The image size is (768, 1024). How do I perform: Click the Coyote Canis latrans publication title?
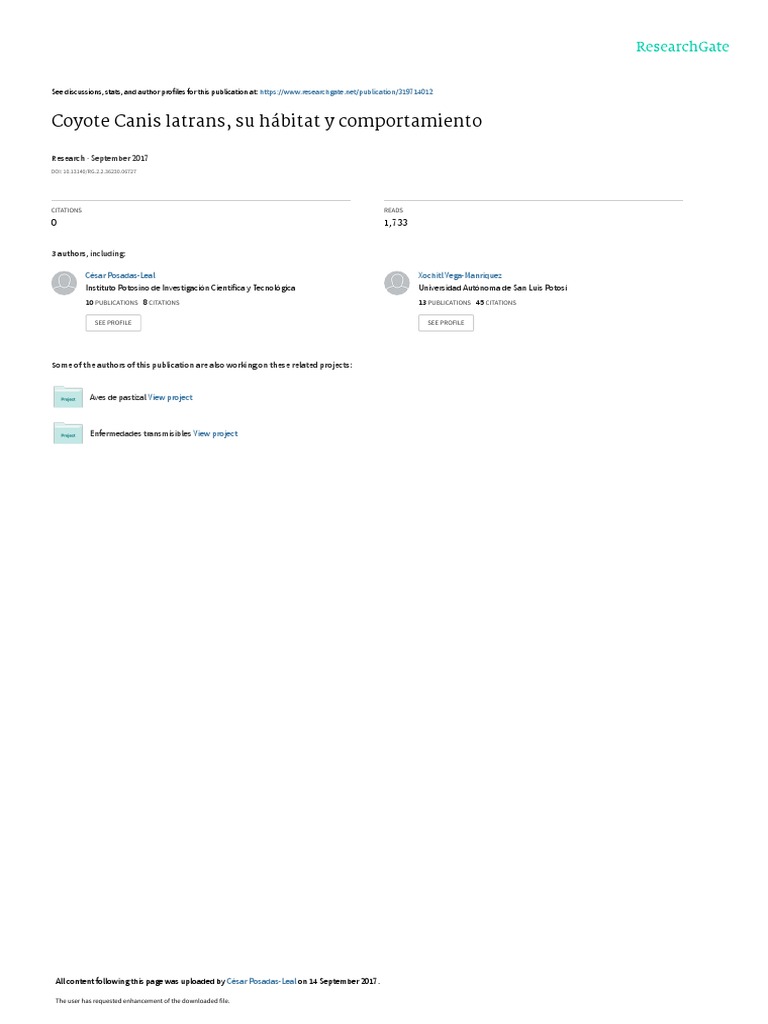(x=266, y=121)
